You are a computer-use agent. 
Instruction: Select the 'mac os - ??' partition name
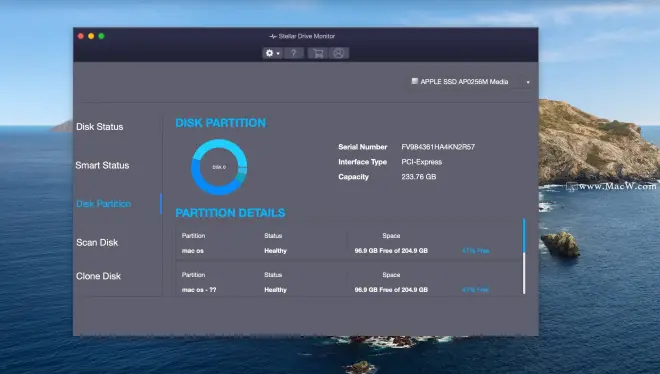coord(199,290)
